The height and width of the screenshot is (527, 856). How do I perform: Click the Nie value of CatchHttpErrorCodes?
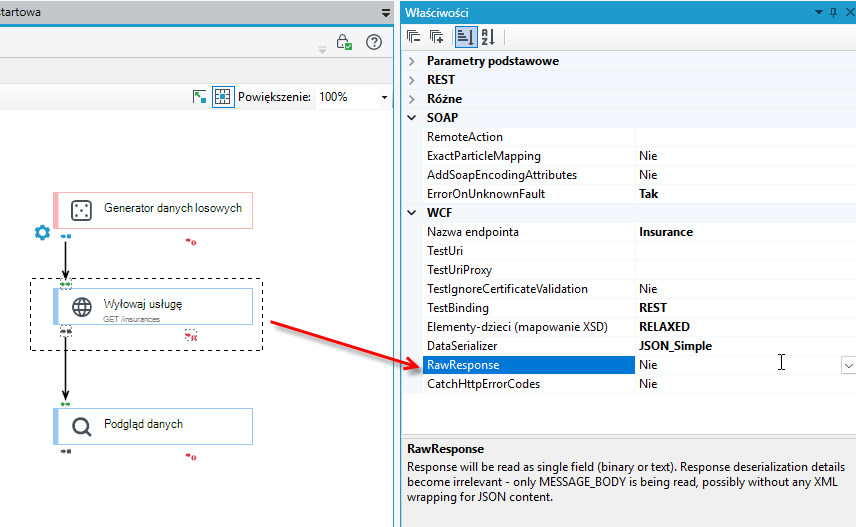[x=648, y=384]
